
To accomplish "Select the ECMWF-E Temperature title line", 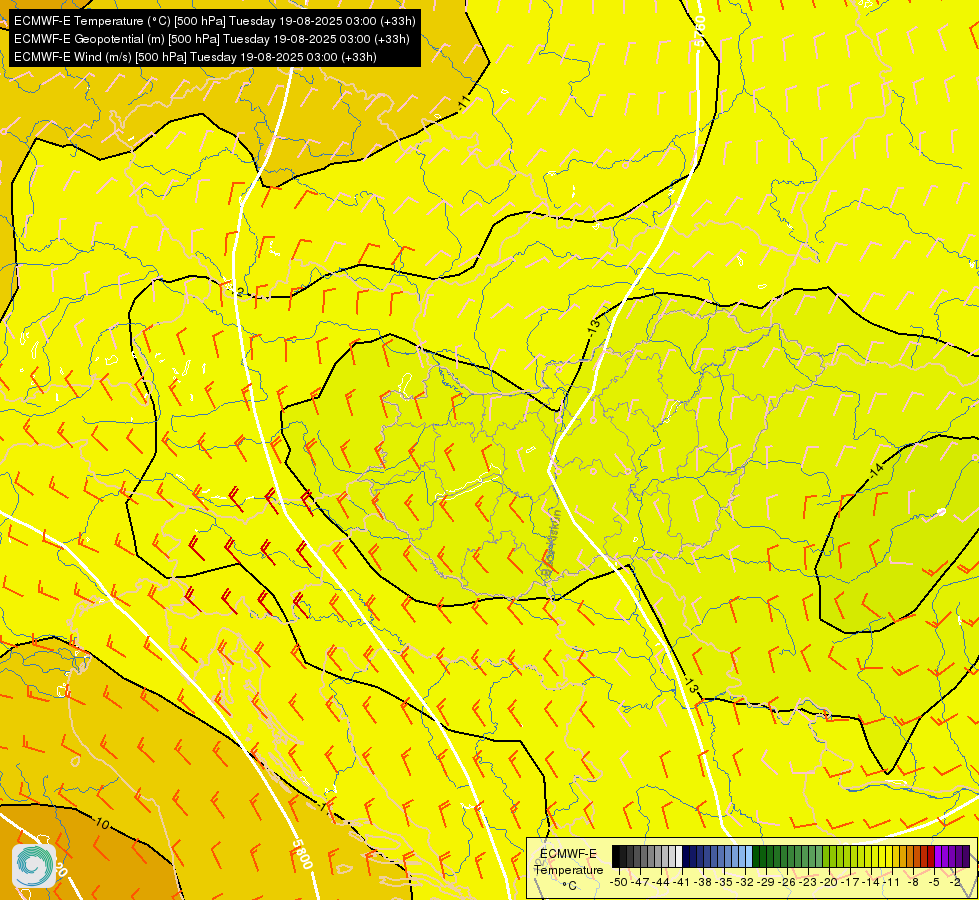I will [214, 21].
